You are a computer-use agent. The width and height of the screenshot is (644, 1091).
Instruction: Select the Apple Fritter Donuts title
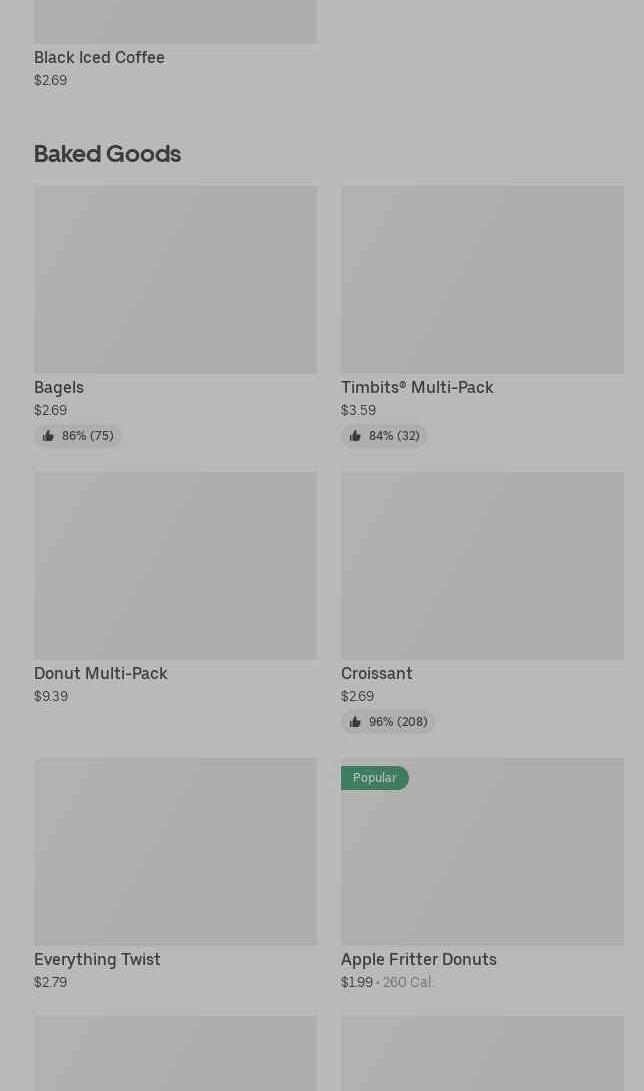point(419,960)
